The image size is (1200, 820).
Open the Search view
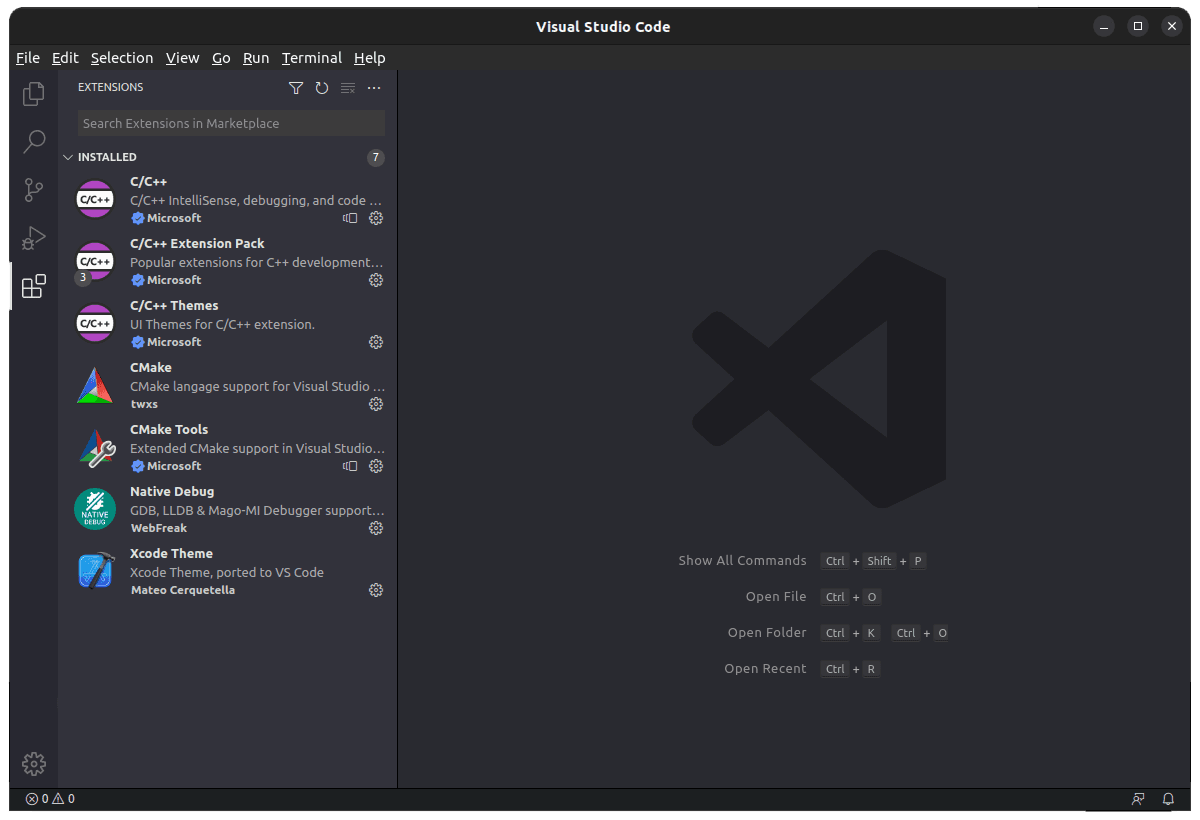tap(33, 141)
